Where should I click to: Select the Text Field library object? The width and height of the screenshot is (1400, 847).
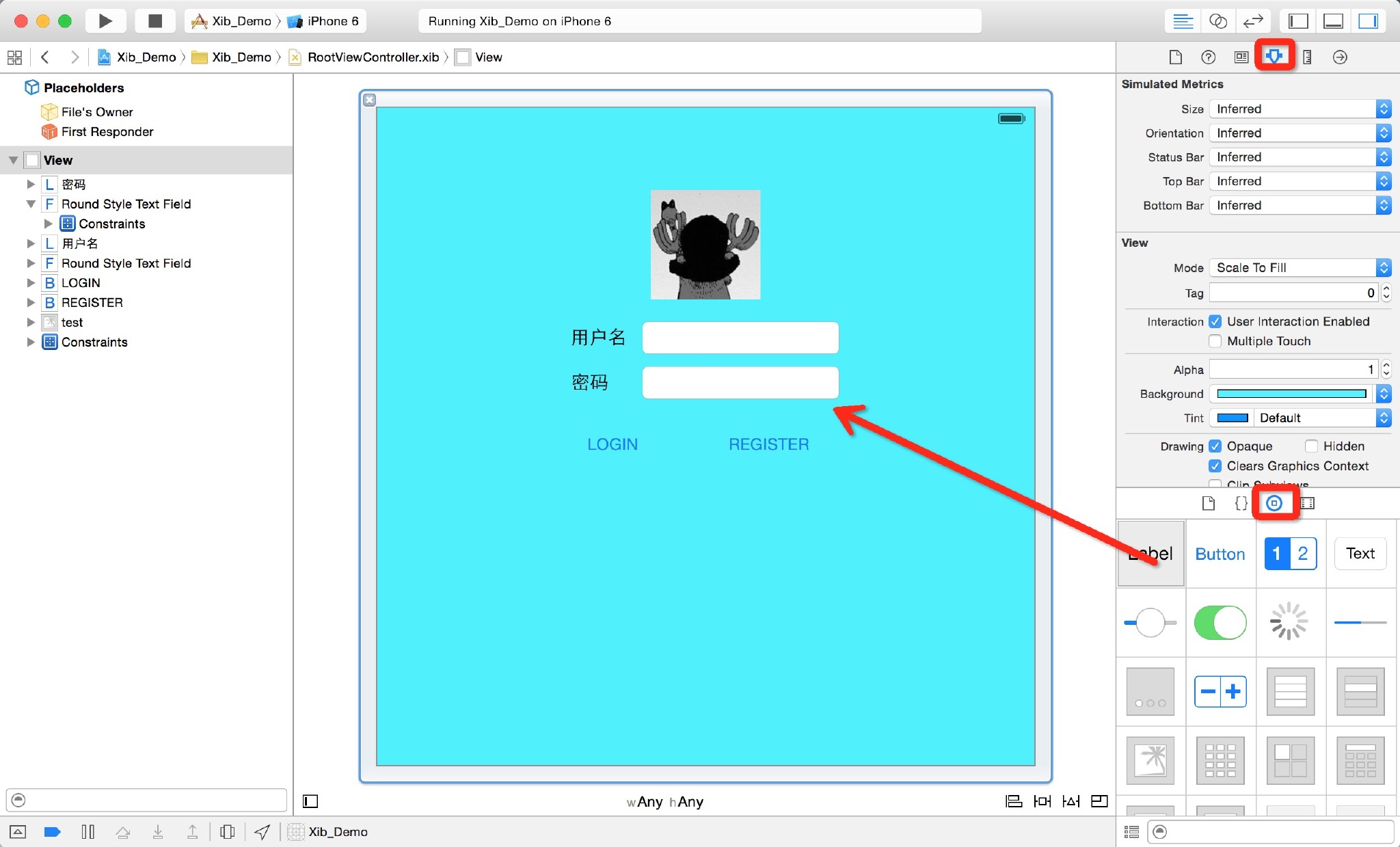click(1360, 554)
